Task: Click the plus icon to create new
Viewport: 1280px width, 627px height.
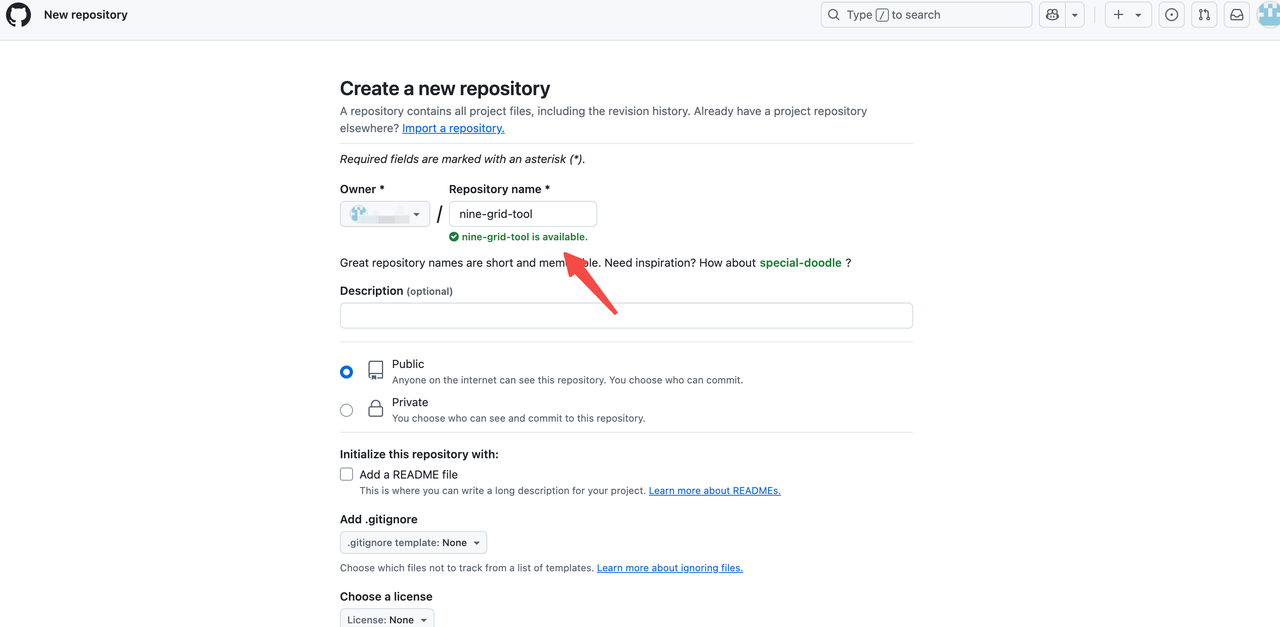Action: click(1119, 15)
